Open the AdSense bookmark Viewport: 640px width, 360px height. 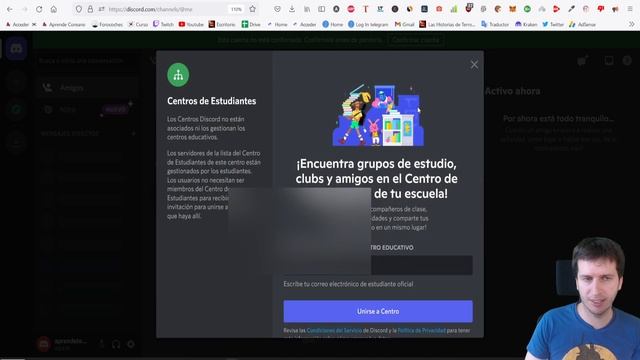coord(582,24)
